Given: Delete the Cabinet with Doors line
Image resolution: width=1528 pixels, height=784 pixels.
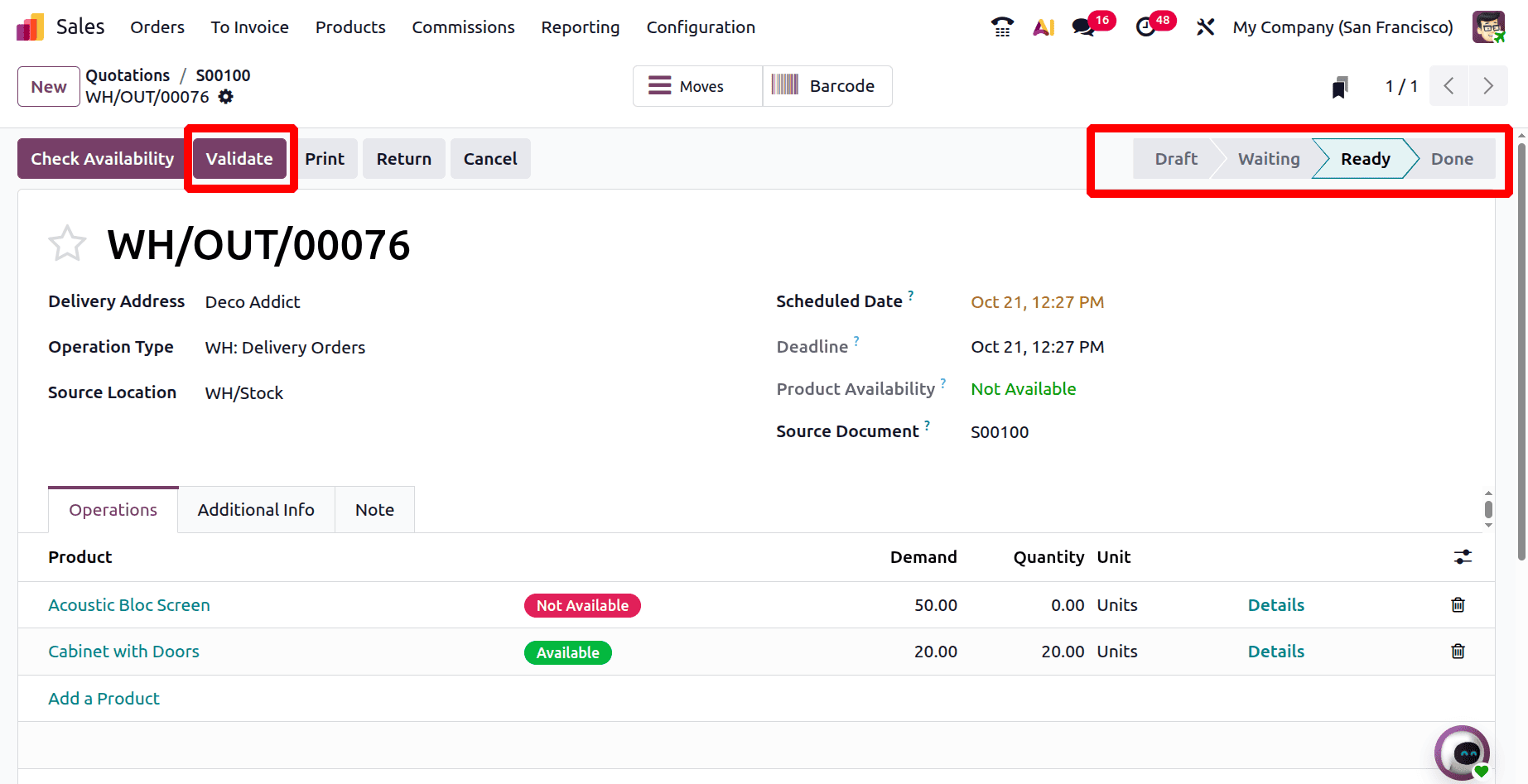Looking at the screenshot, I should [x=1458, y=652].
